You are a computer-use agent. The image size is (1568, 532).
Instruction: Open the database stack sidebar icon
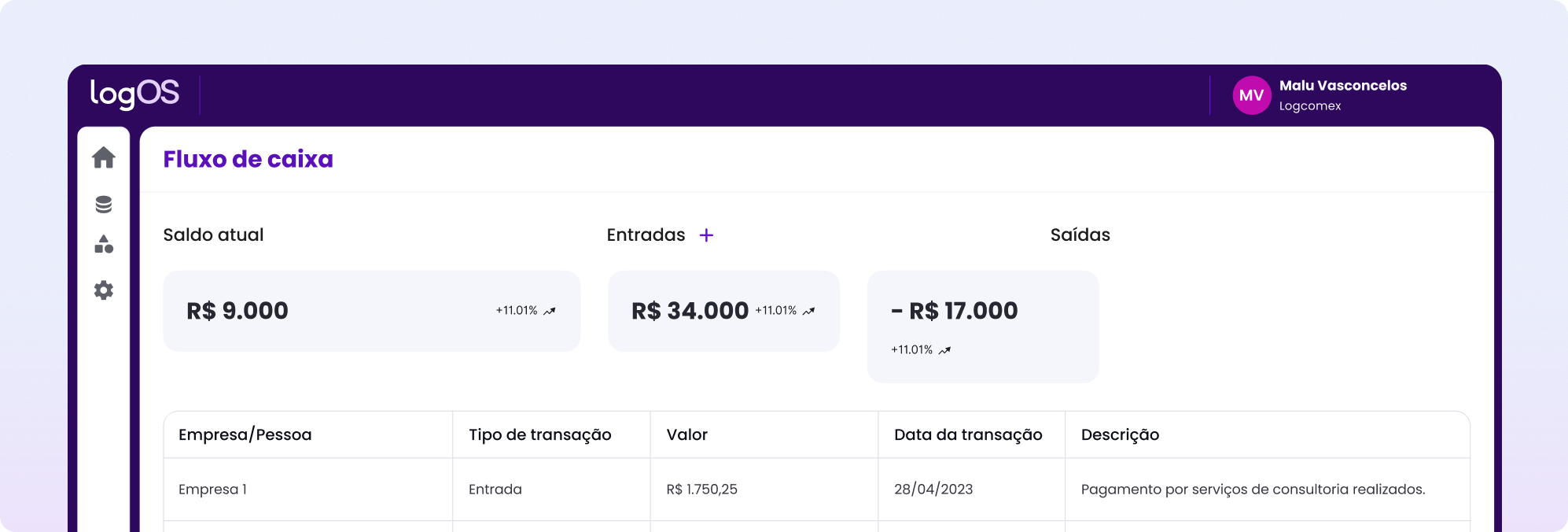pyautogui.click(x=104, y=205)
